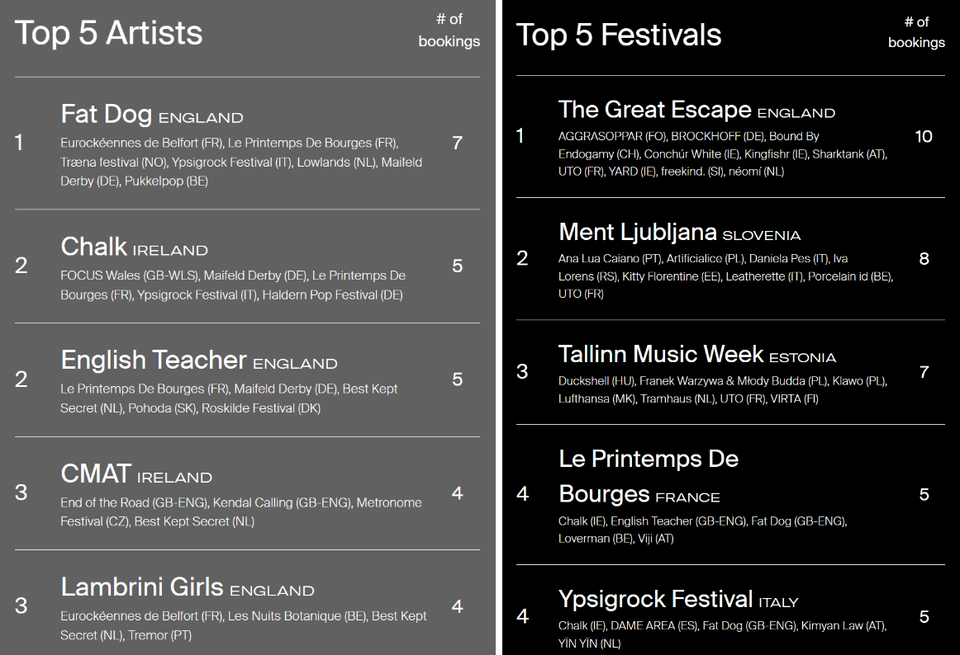
Task: Select the bookings column header over festivals
Action: pos(917,32)
